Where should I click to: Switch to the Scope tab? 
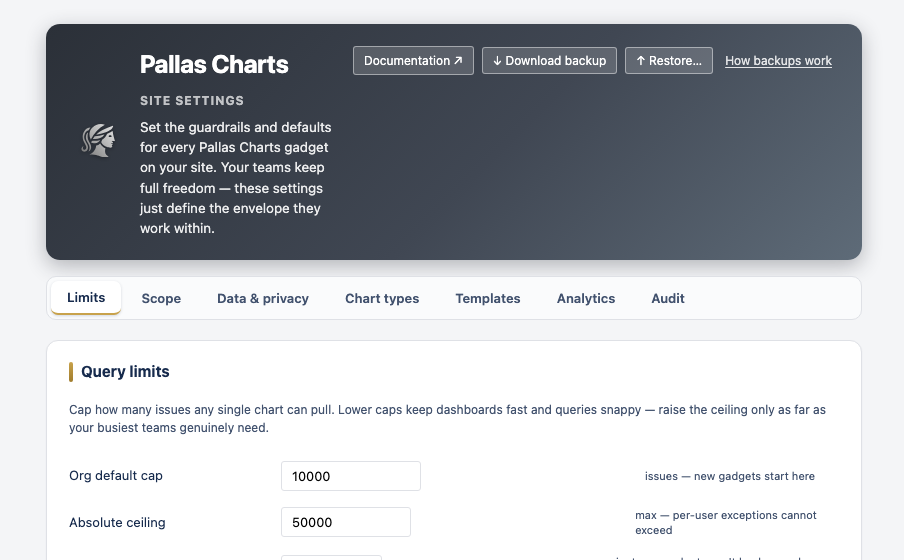[161, 298]
